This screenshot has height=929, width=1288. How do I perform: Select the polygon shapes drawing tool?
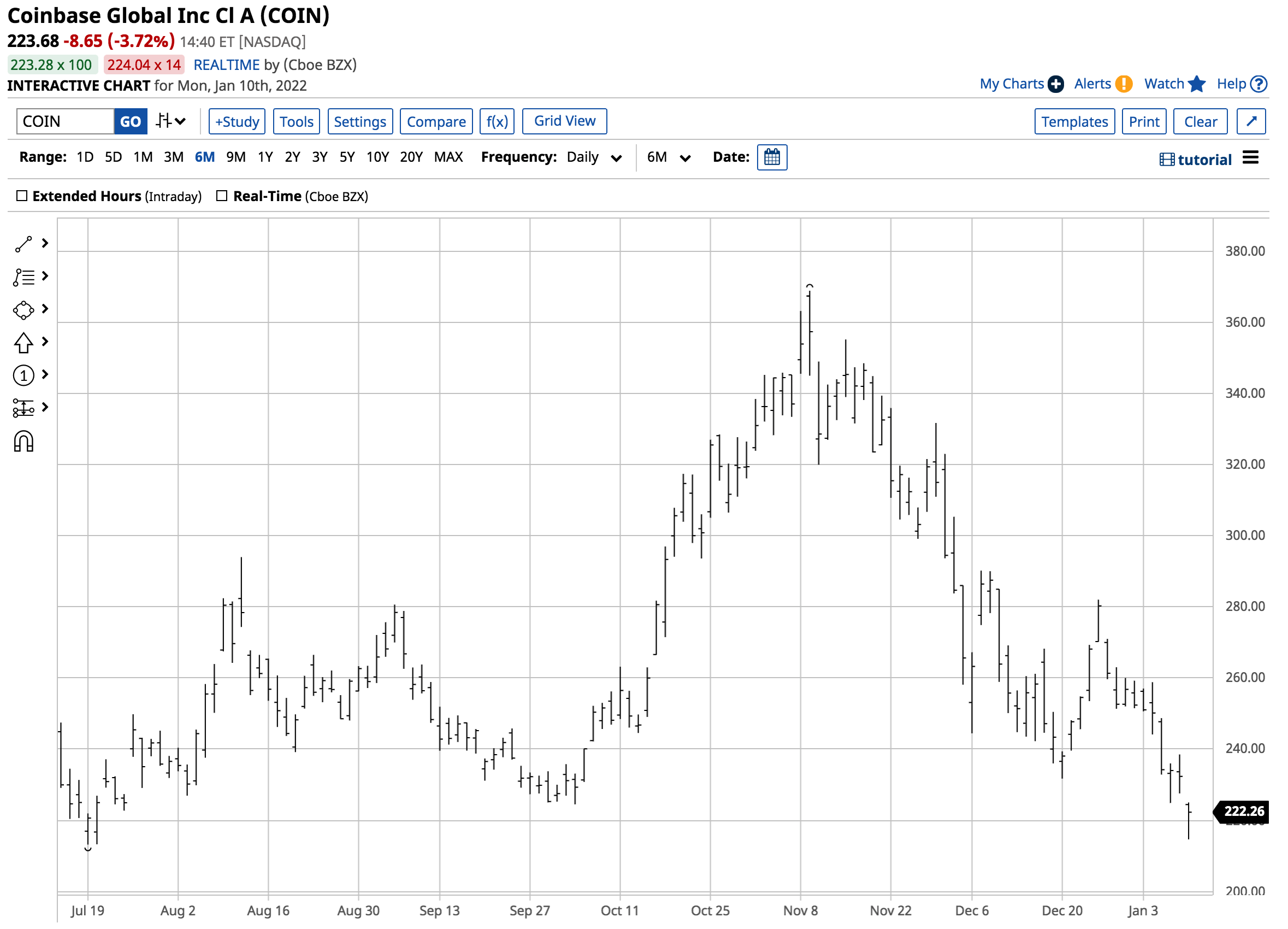click(23, 310)
